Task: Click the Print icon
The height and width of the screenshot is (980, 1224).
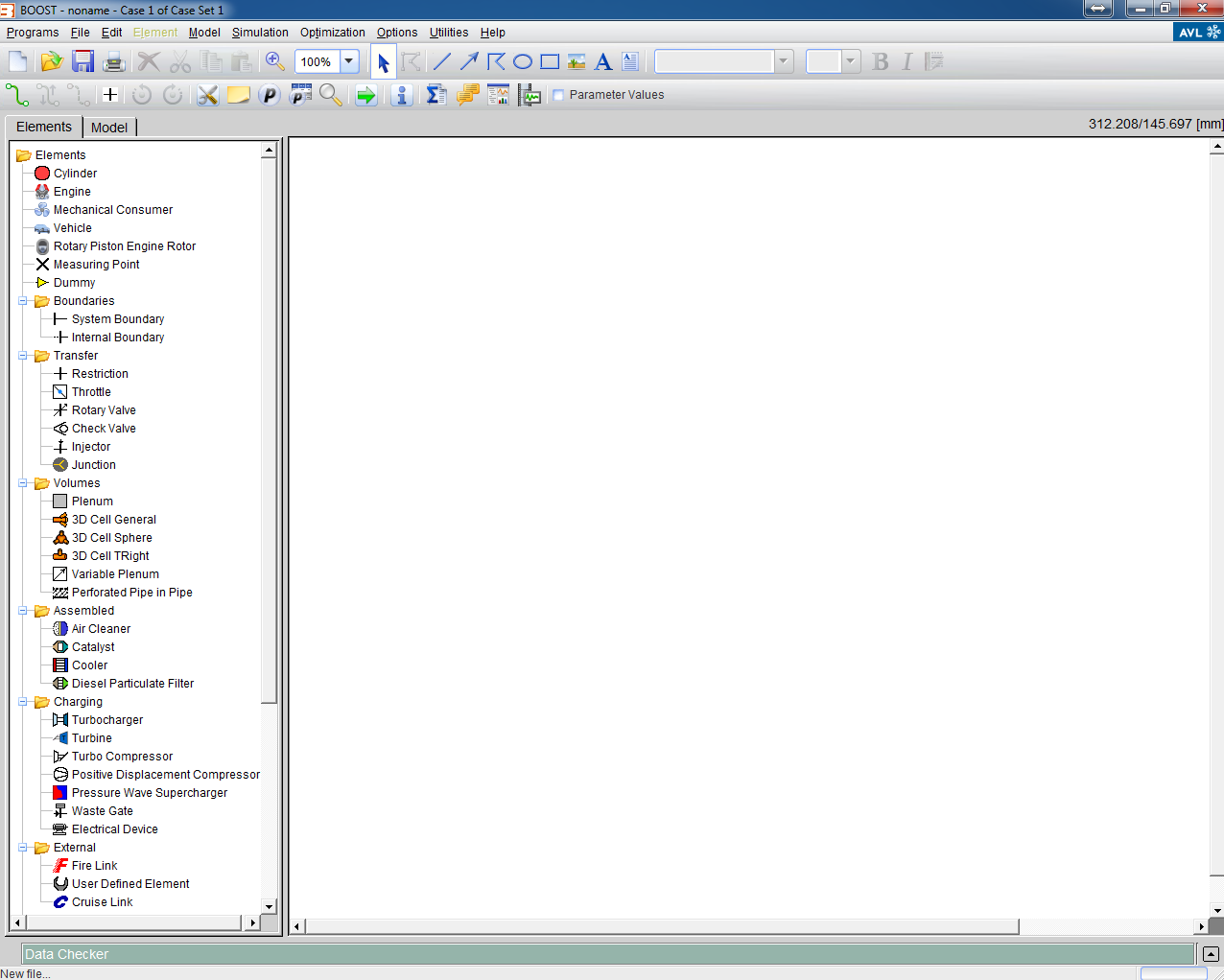Action: tap(115, 62)
